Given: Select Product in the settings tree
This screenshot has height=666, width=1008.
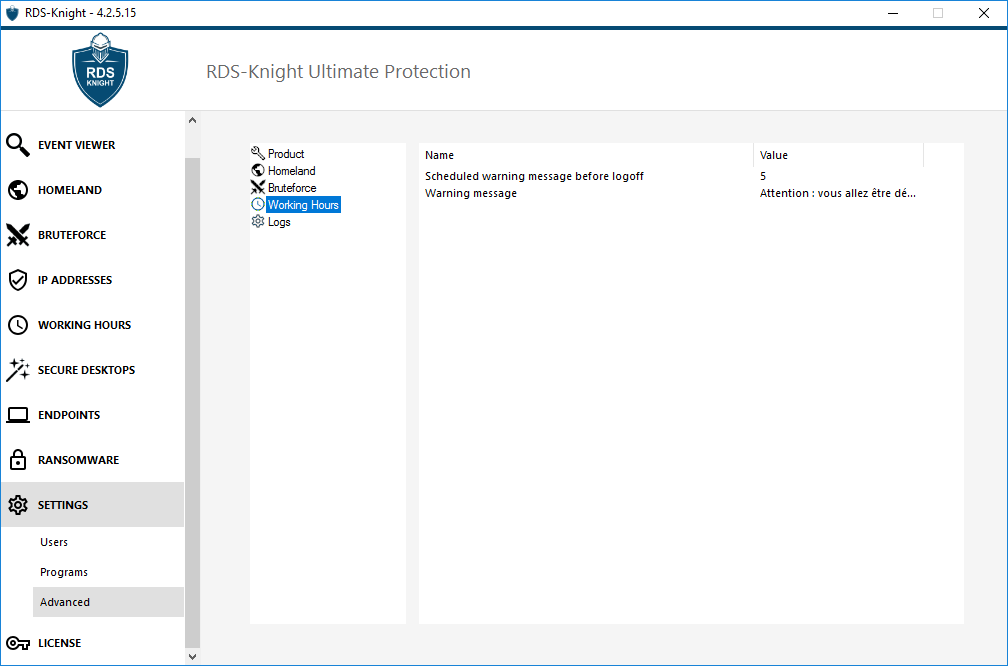Looking at the screenshot, I should pyautogui.click(x=285, y=154).
